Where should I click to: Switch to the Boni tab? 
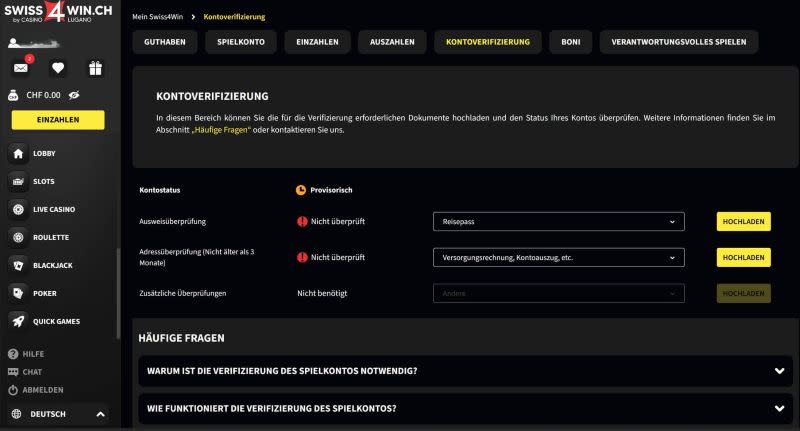[x=570, y=42]
